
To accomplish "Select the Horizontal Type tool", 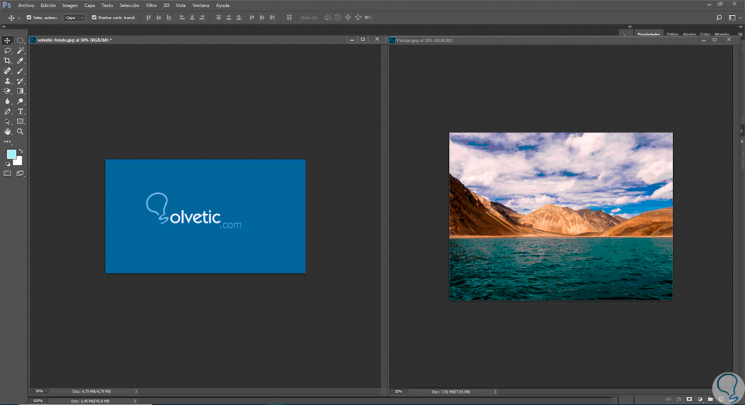I will [x=20, y=111].
